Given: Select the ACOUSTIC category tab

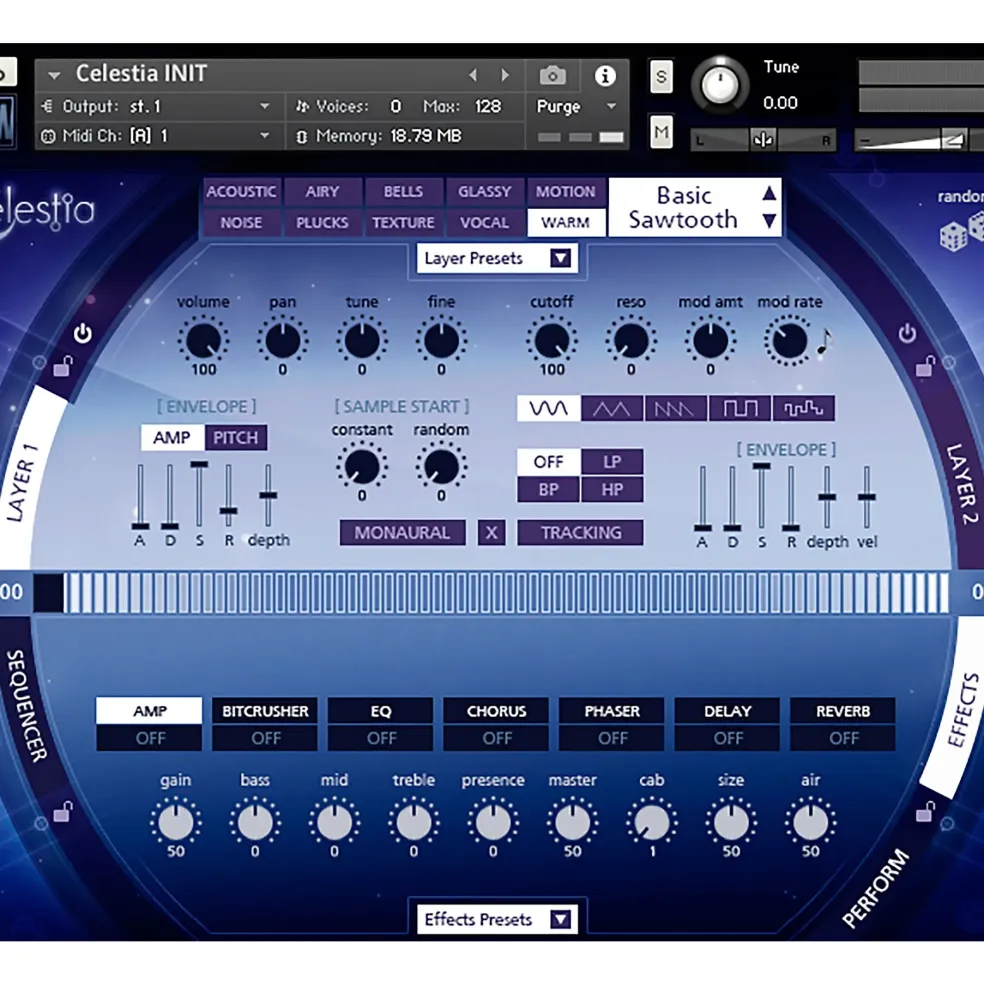Looking at the screenshot, I should [x=241, y=192].
